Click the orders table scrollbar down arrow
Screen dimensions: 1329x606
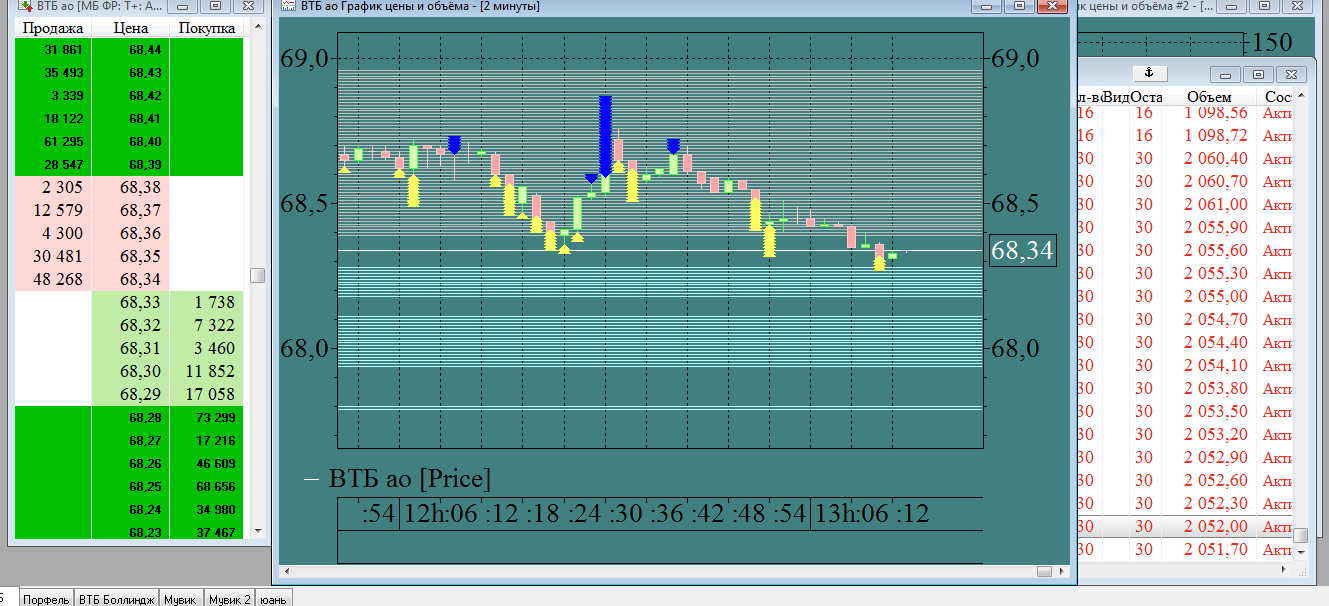1300,553
